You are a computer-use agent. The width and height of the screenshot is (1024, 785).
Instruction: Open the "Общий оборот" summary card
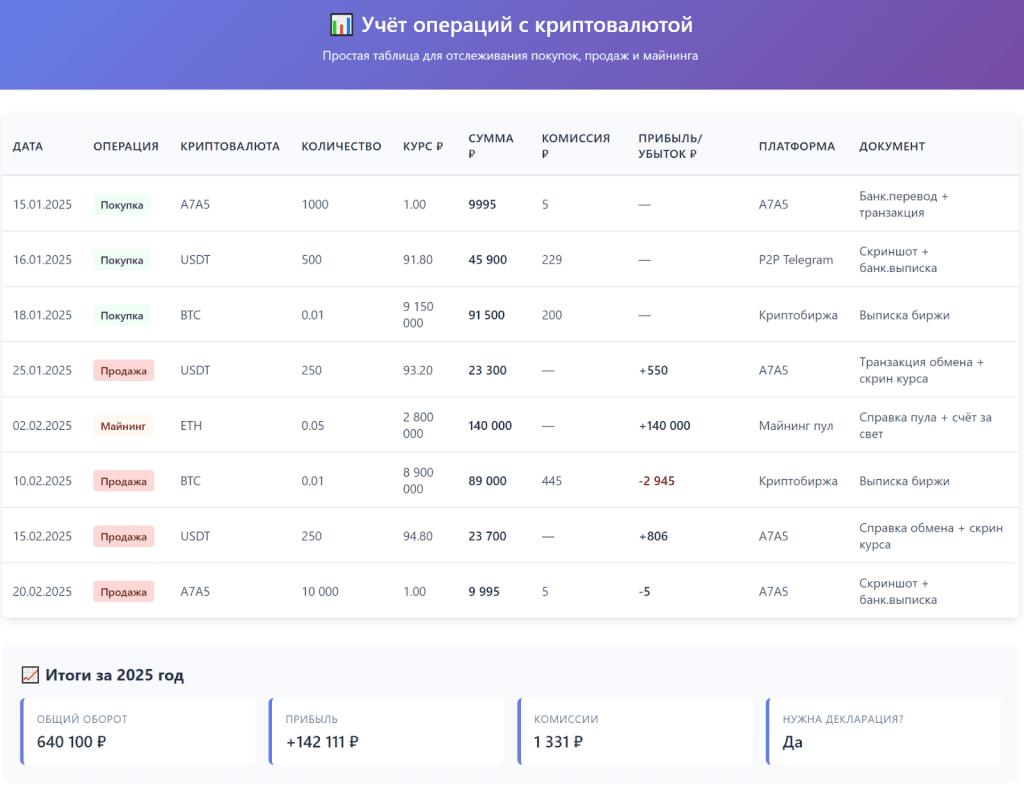click(138, 732)
